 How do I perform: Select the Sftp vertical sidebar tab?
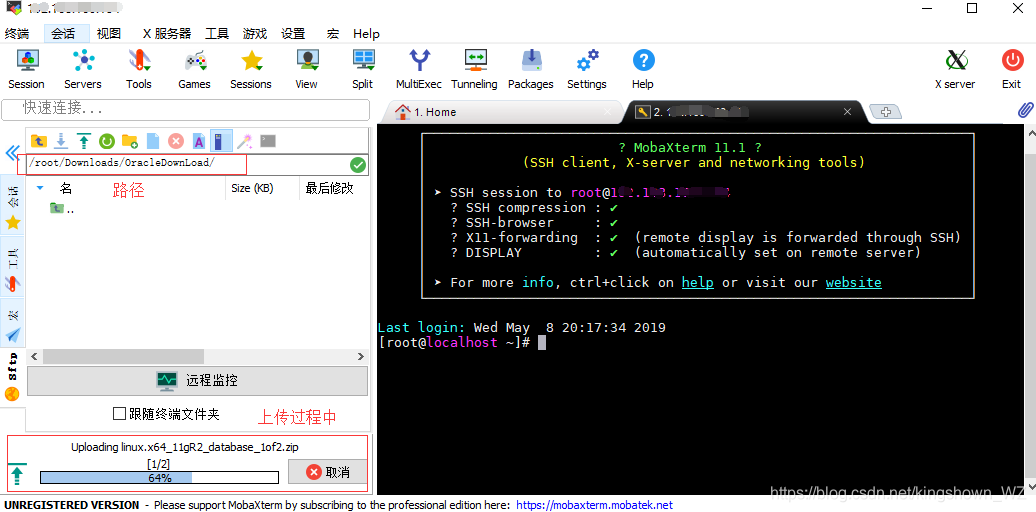[13, 375]
